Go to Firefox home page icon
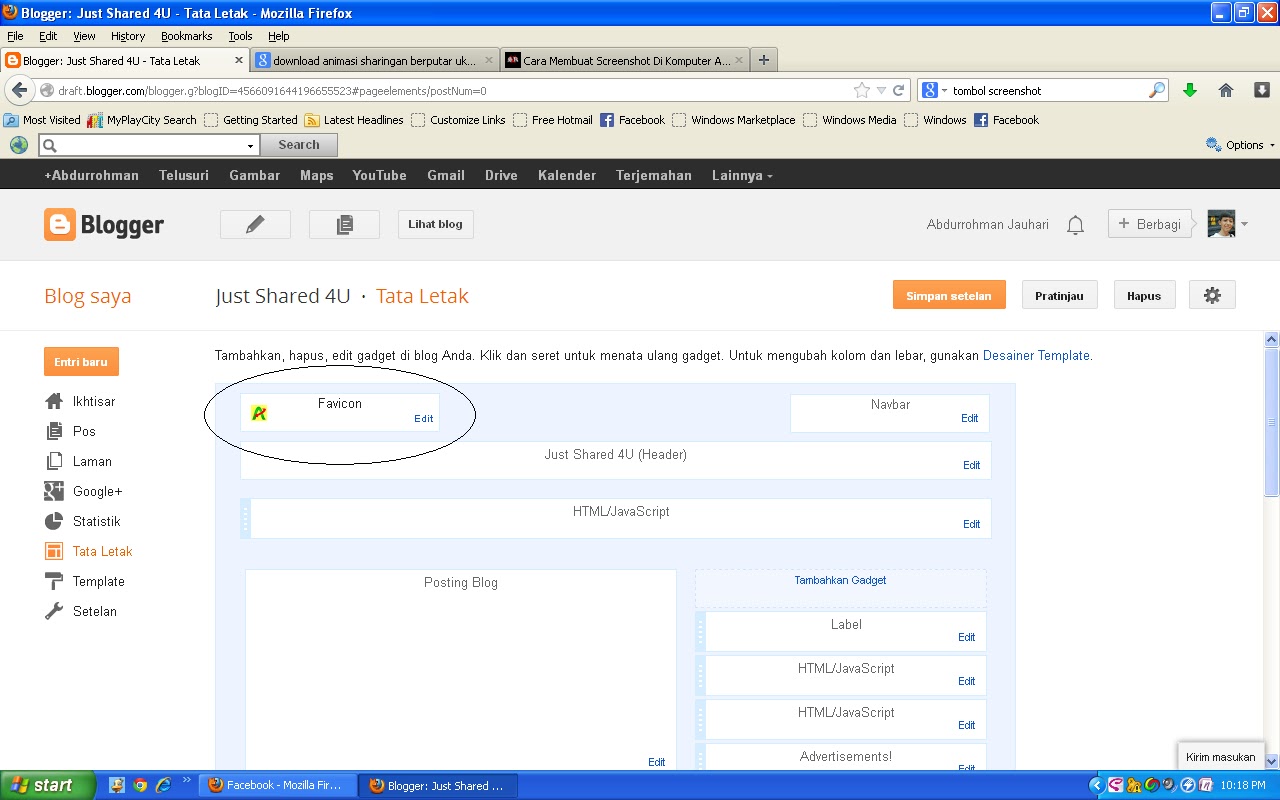The width and height of the screenshot is (1280, 800). [x=1226, y=90]
